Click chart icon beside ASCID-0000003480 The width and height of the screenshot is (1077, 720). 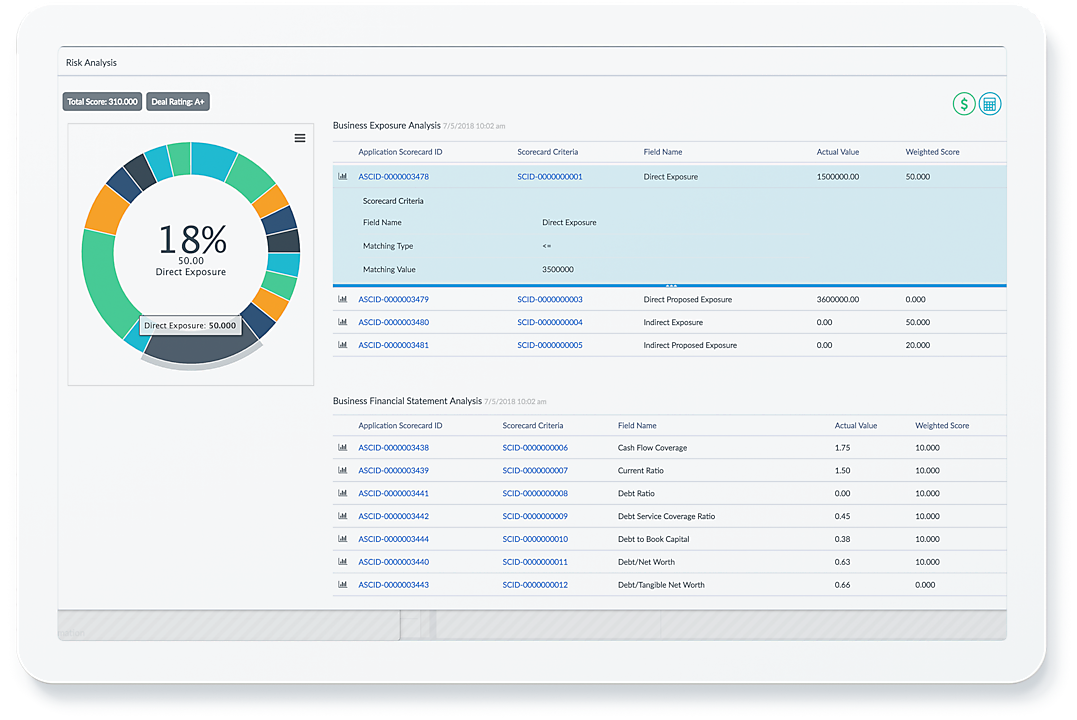pyautogui.click(x=343, y=322)
